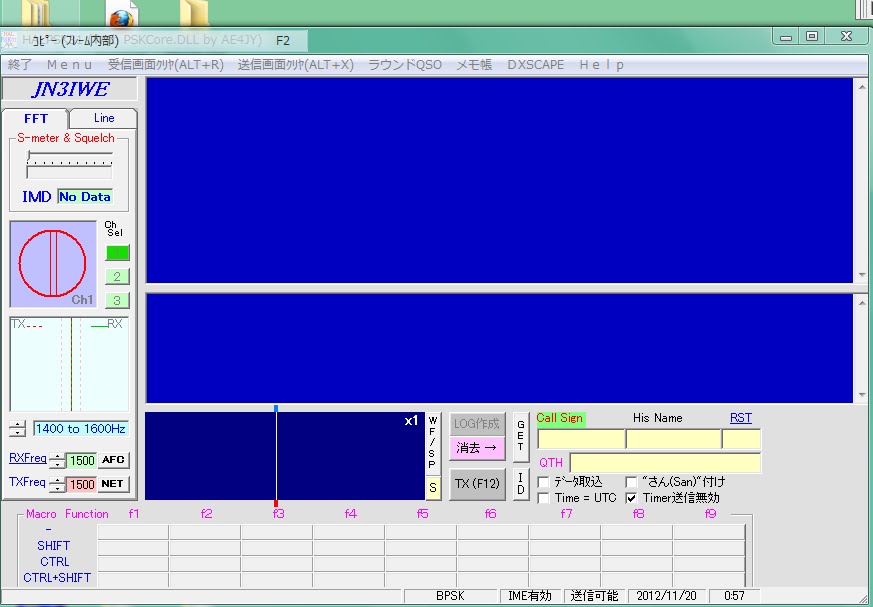The image size is (873, 607).
Task: Click the IMD No Data indicator
Action: [85, 197]
